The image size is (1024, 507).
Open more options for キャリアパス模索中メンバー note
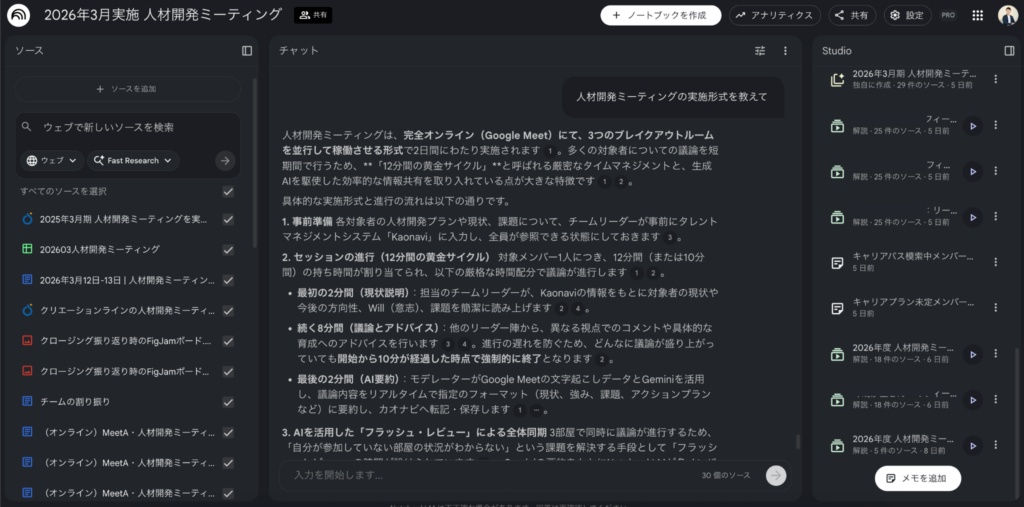pyautogui.click(x=995, y=263)
